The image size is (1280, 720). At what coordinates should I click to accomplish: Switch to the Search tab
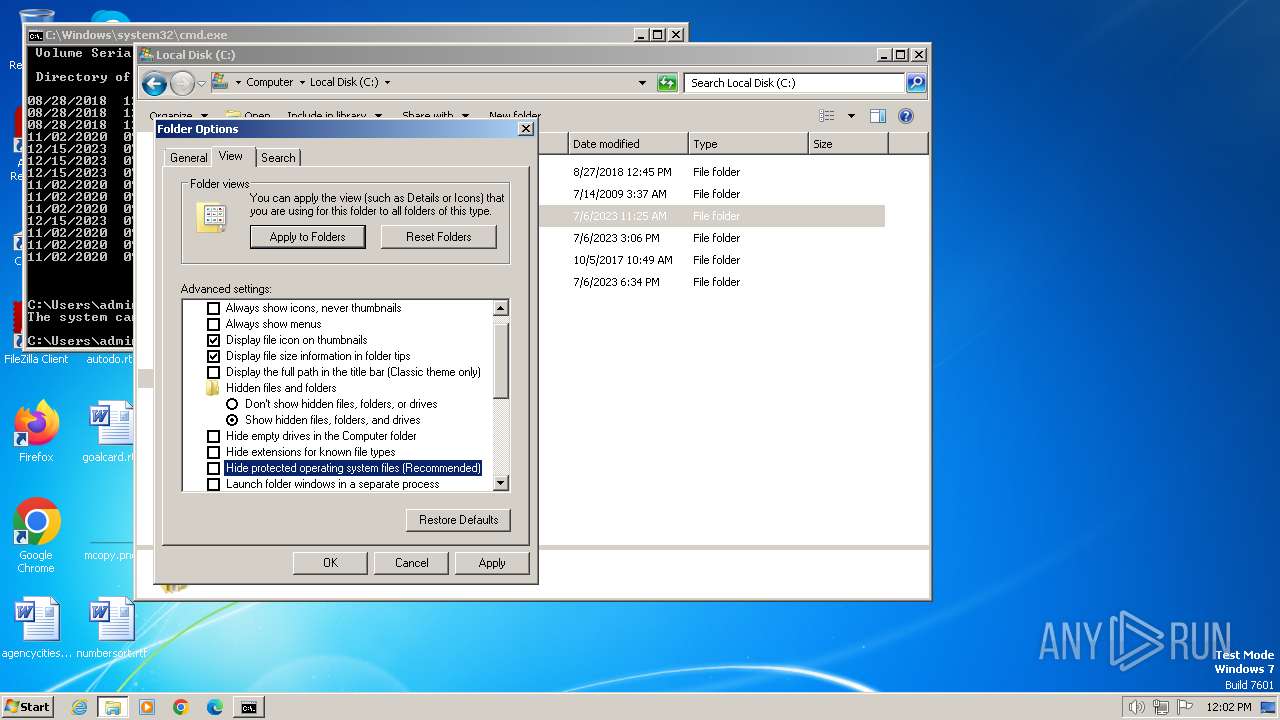[278, 158]
